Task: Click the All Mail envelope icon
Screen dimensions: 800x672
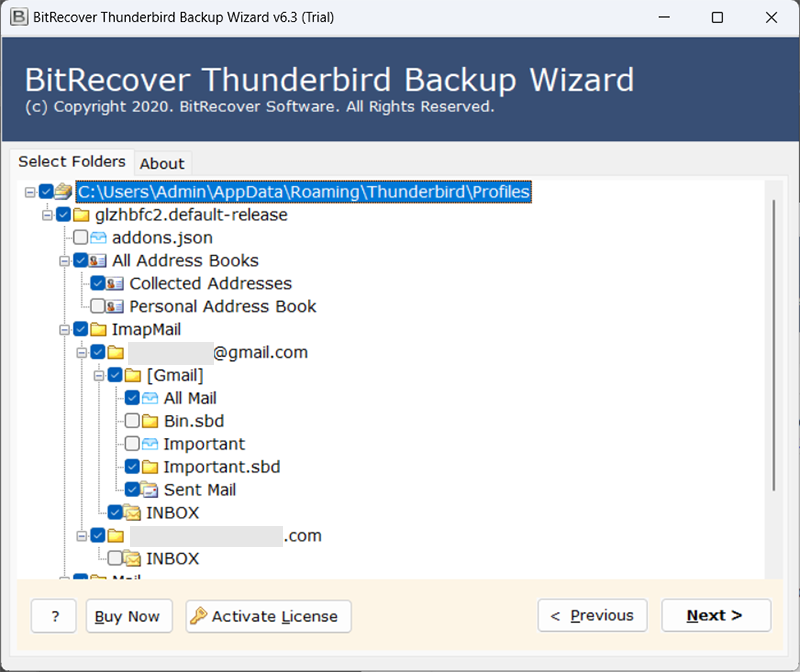Action: pyautogui.click(x=150, y=398)
